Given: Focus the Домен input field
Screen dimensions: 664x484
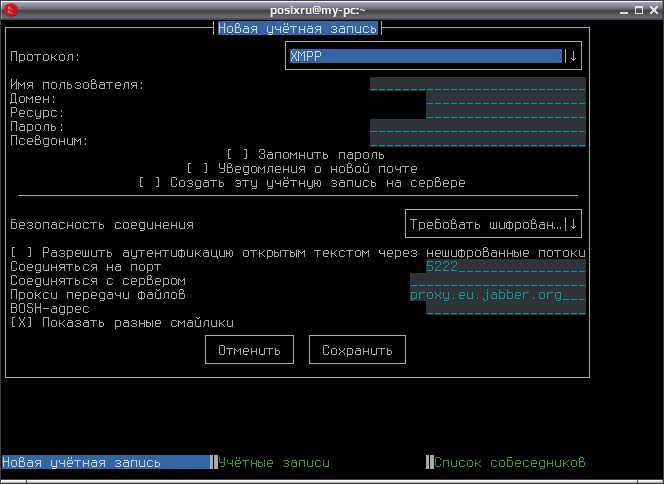Looking at the screenshot, I should coord(506,98).
